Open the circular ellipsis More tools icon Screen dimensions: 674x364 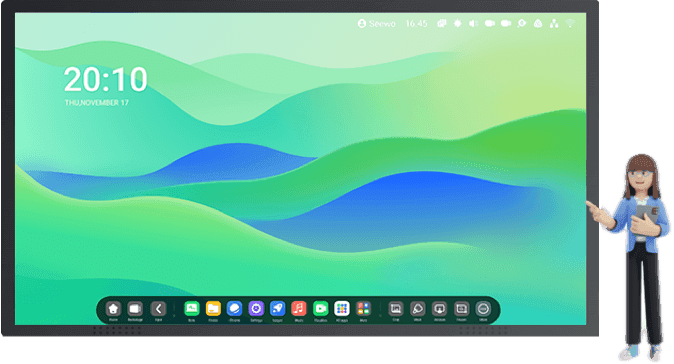tap(483, 309)
